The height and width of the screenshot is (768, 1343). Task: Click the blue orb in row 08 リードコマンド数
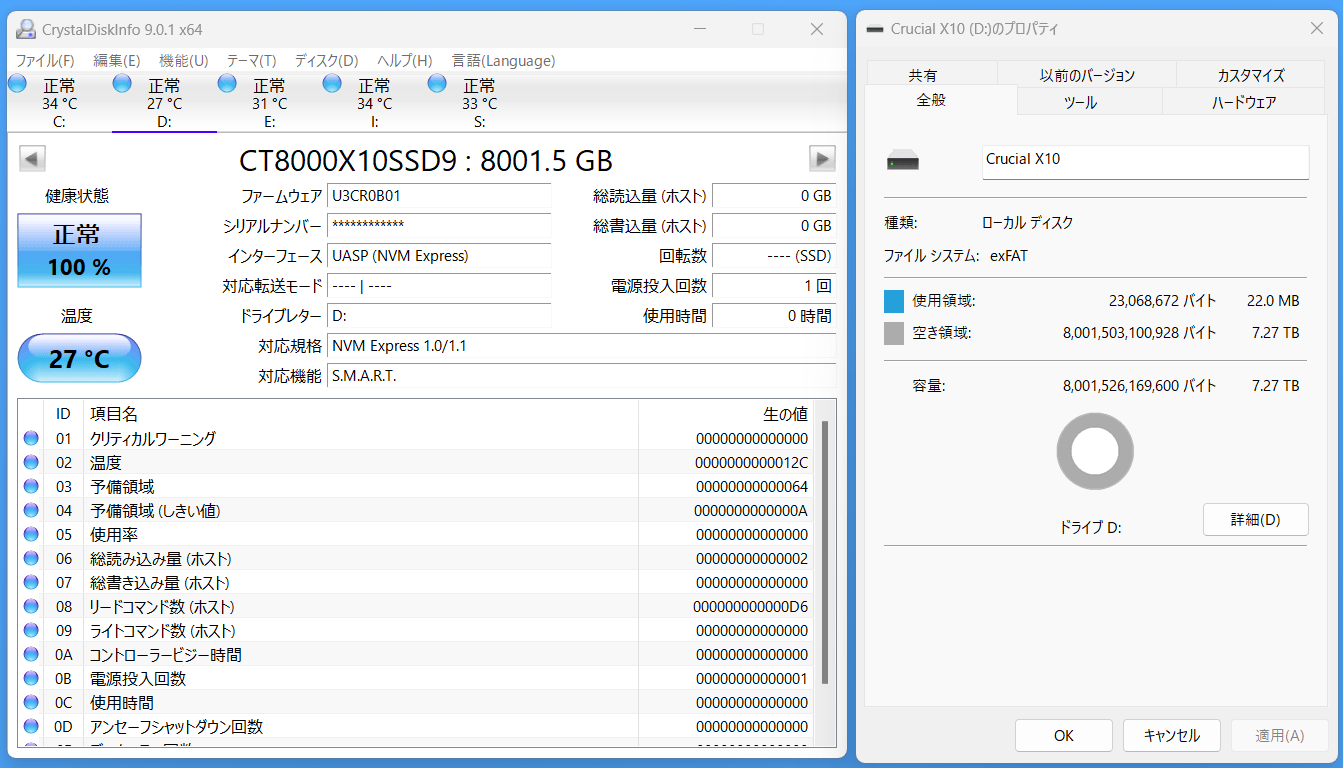pyautogui.click(x=31, y=606)
